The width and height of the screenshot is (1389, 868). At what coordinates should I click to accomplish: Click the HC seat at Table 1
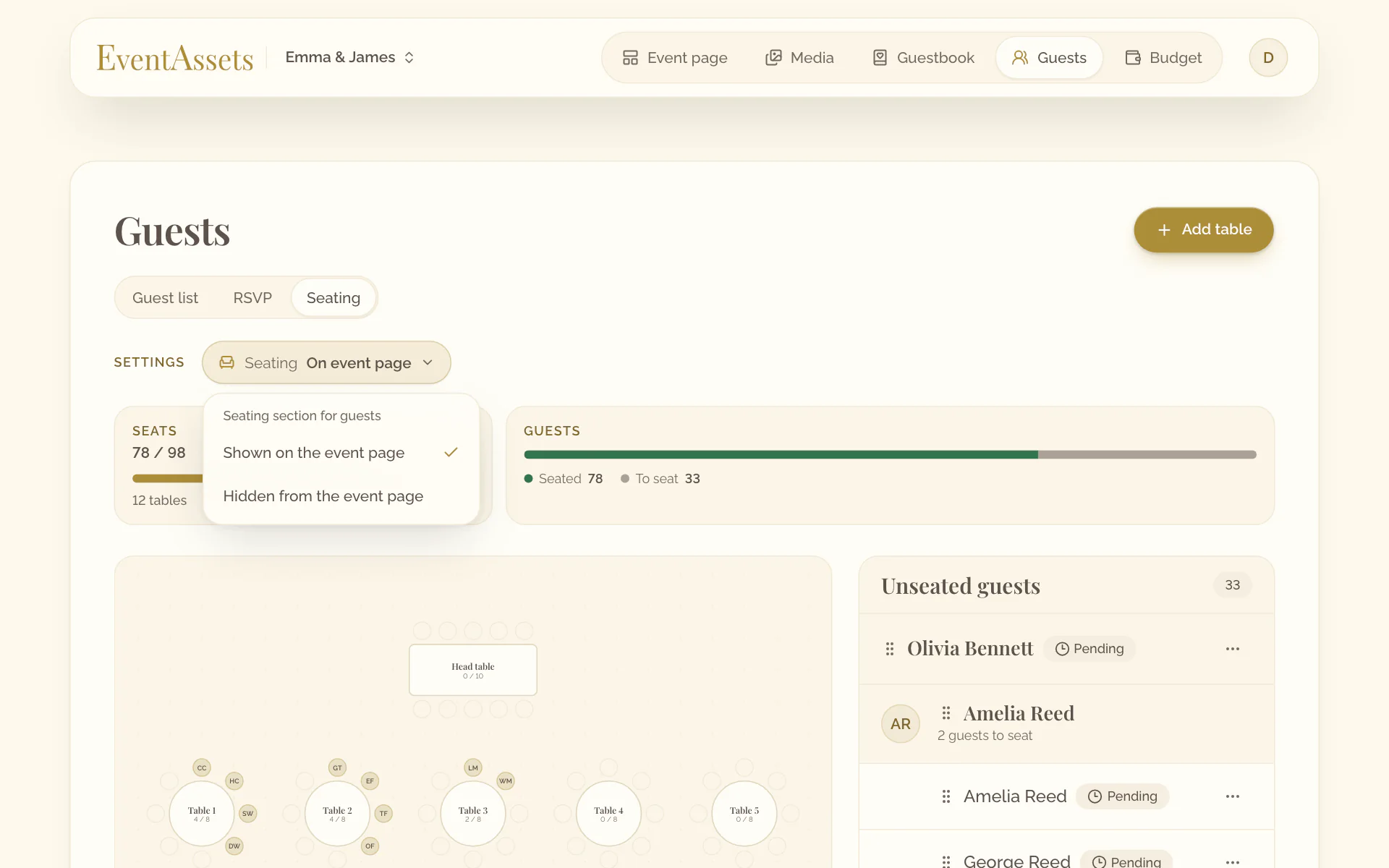click(234, 781)
